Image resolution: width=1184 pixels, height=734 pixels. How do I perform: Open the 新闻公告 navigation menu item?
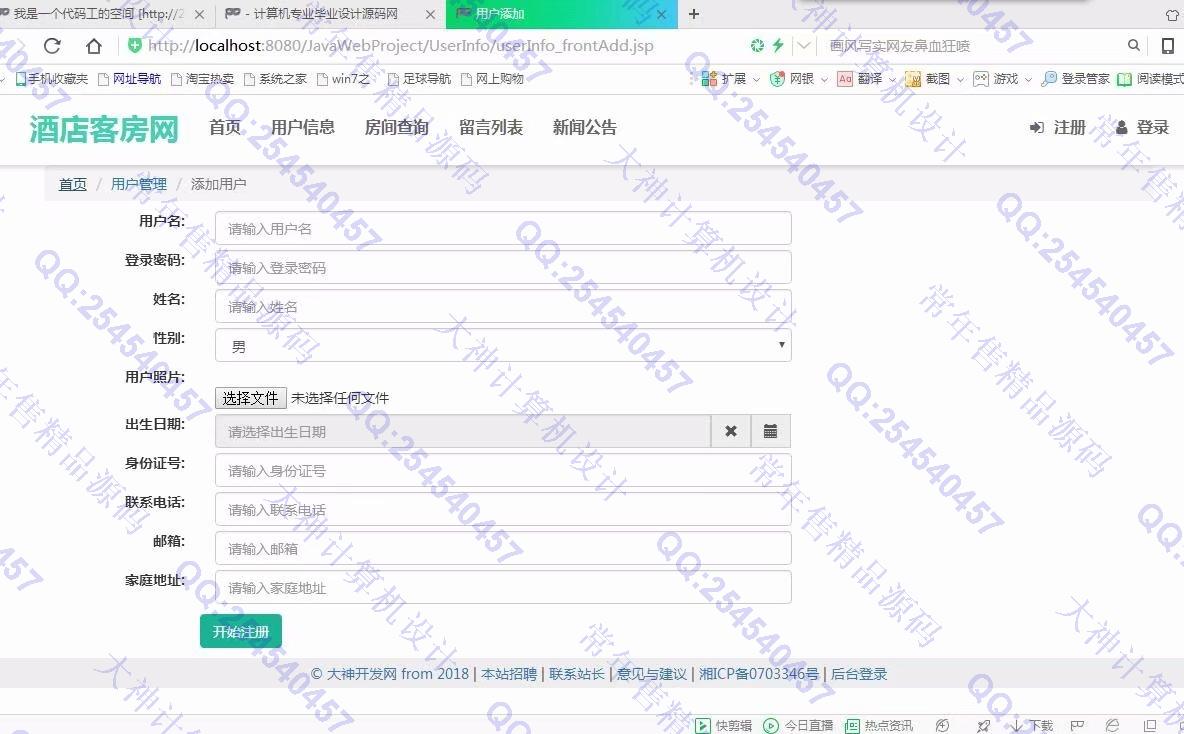pos(584,128)
